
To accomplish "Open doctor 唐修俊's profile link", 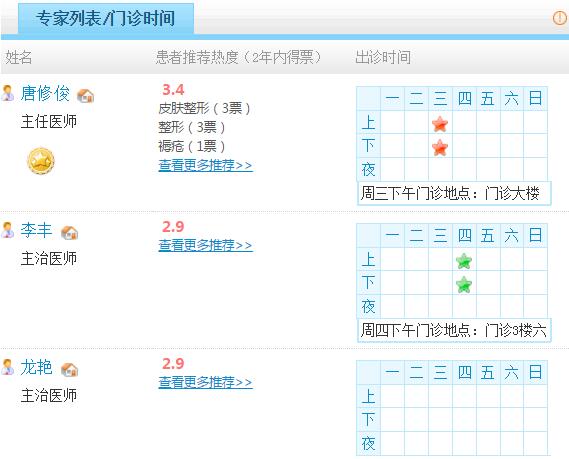I will 45,93.
